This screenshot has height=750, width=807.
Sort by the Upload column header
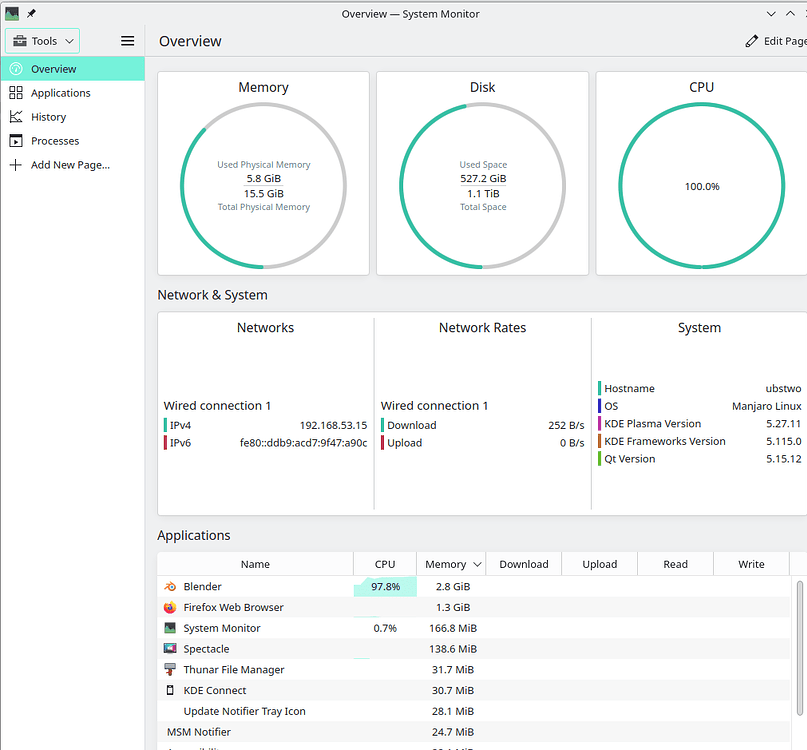pyautogui.click(x=600, y=564)
